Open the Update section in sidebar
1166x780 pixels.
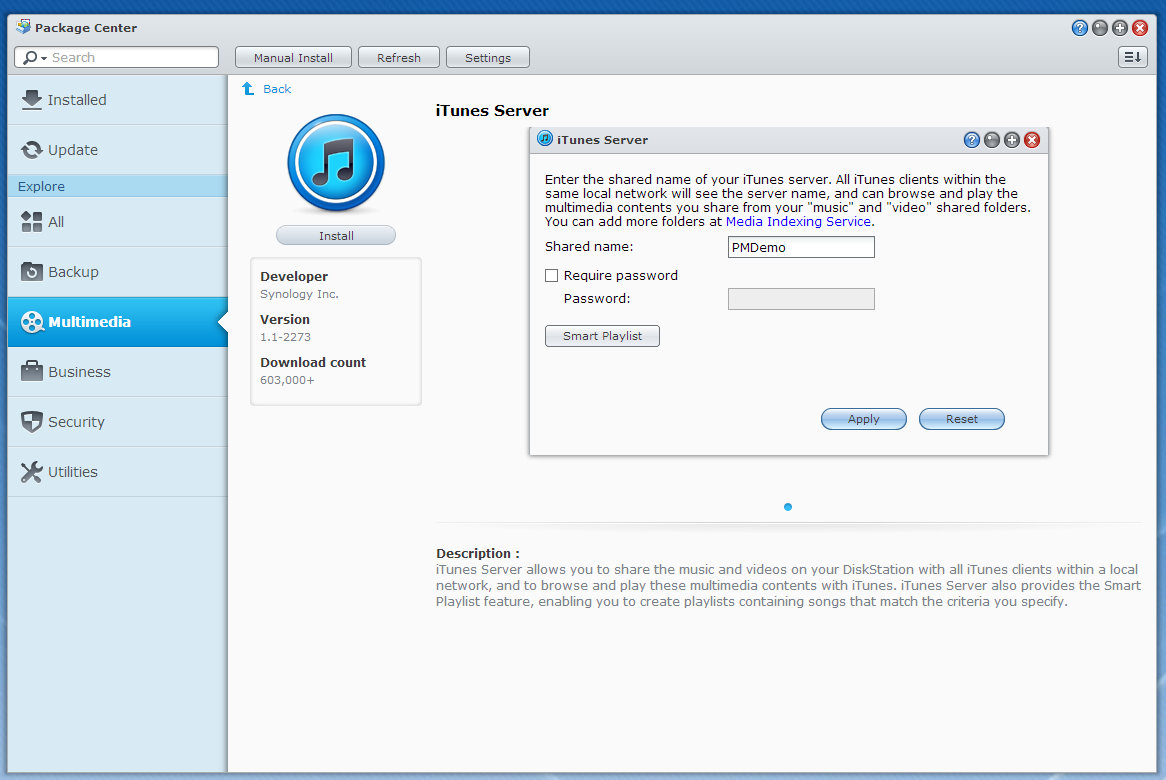point(117,149)
